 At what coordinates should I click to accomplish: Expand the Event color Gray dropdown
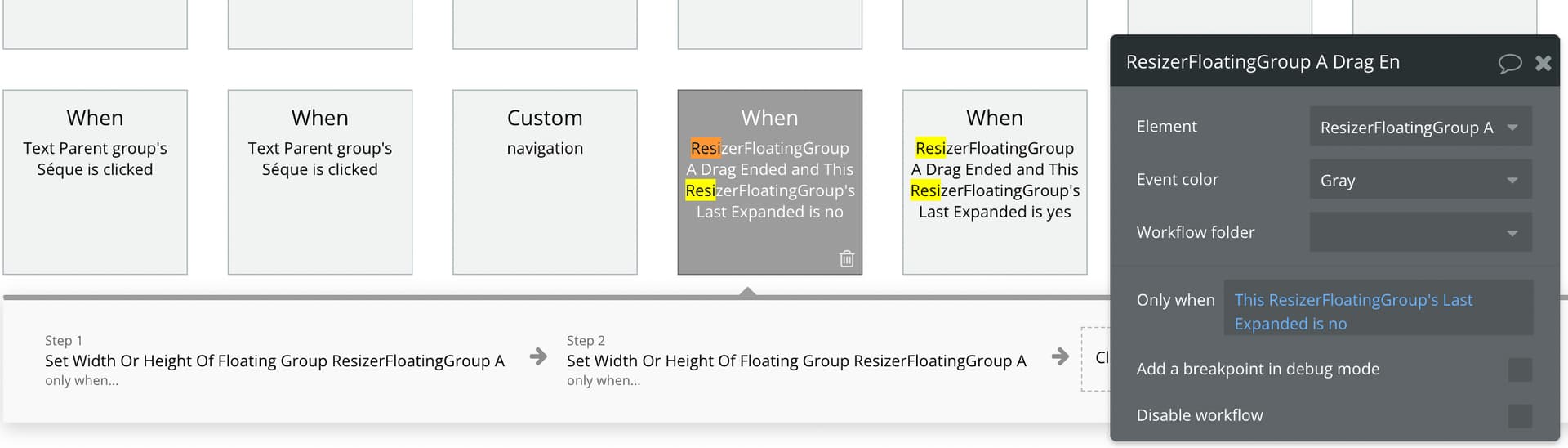tap(1420, 181)
